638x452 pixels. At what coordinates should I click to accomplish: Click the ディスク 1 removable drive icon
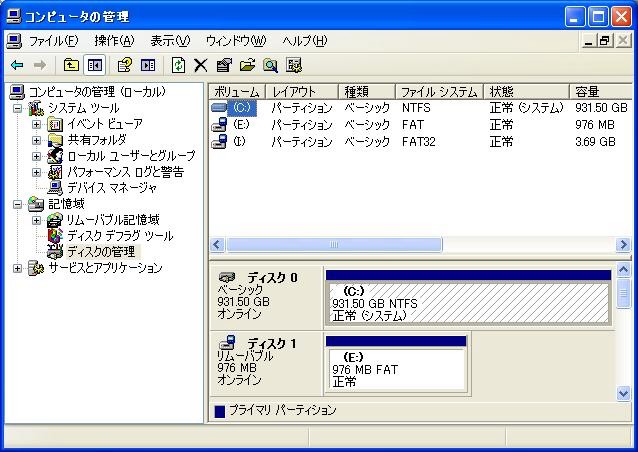(227, 343)
